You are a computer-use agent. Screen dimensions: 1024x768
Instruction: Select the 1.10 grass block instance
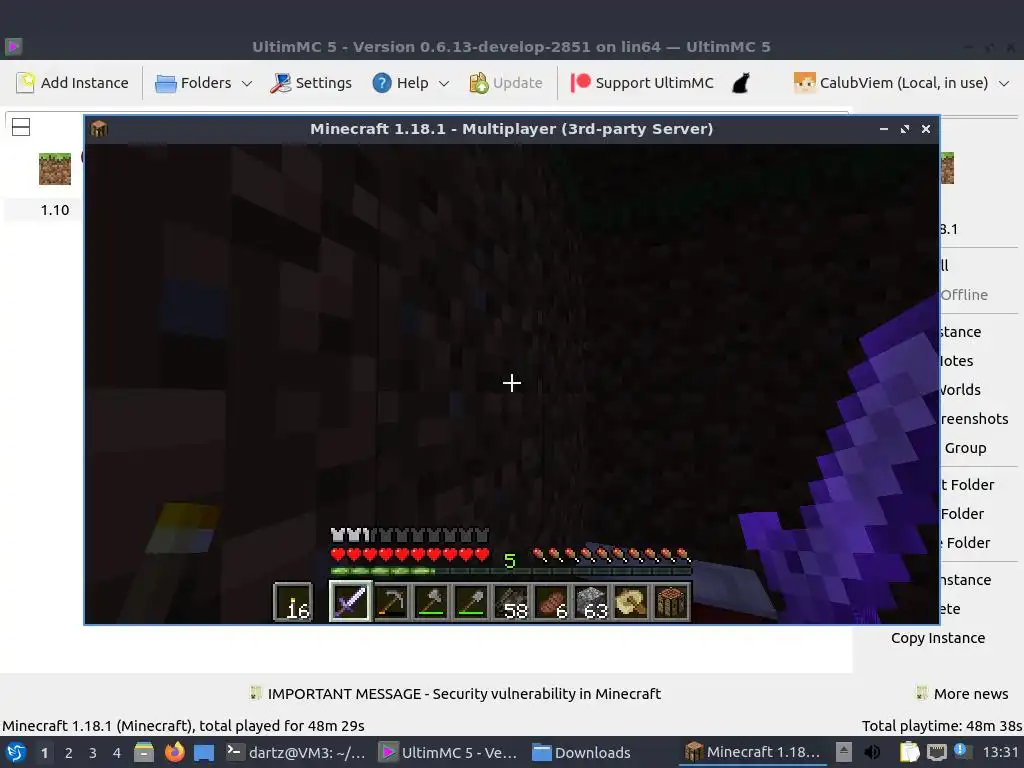55,169
